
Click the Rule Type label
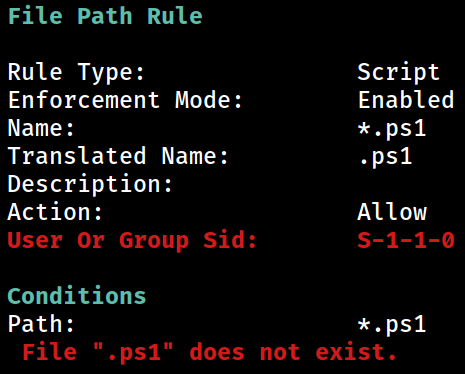click(x=76, y=74)
